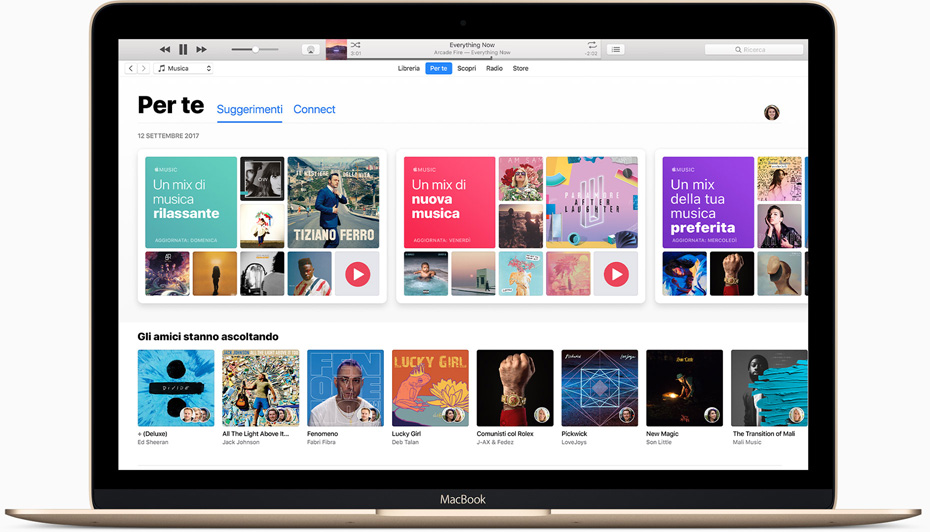
Task: Click the Mali Music artist link
Action: [747, 442]
